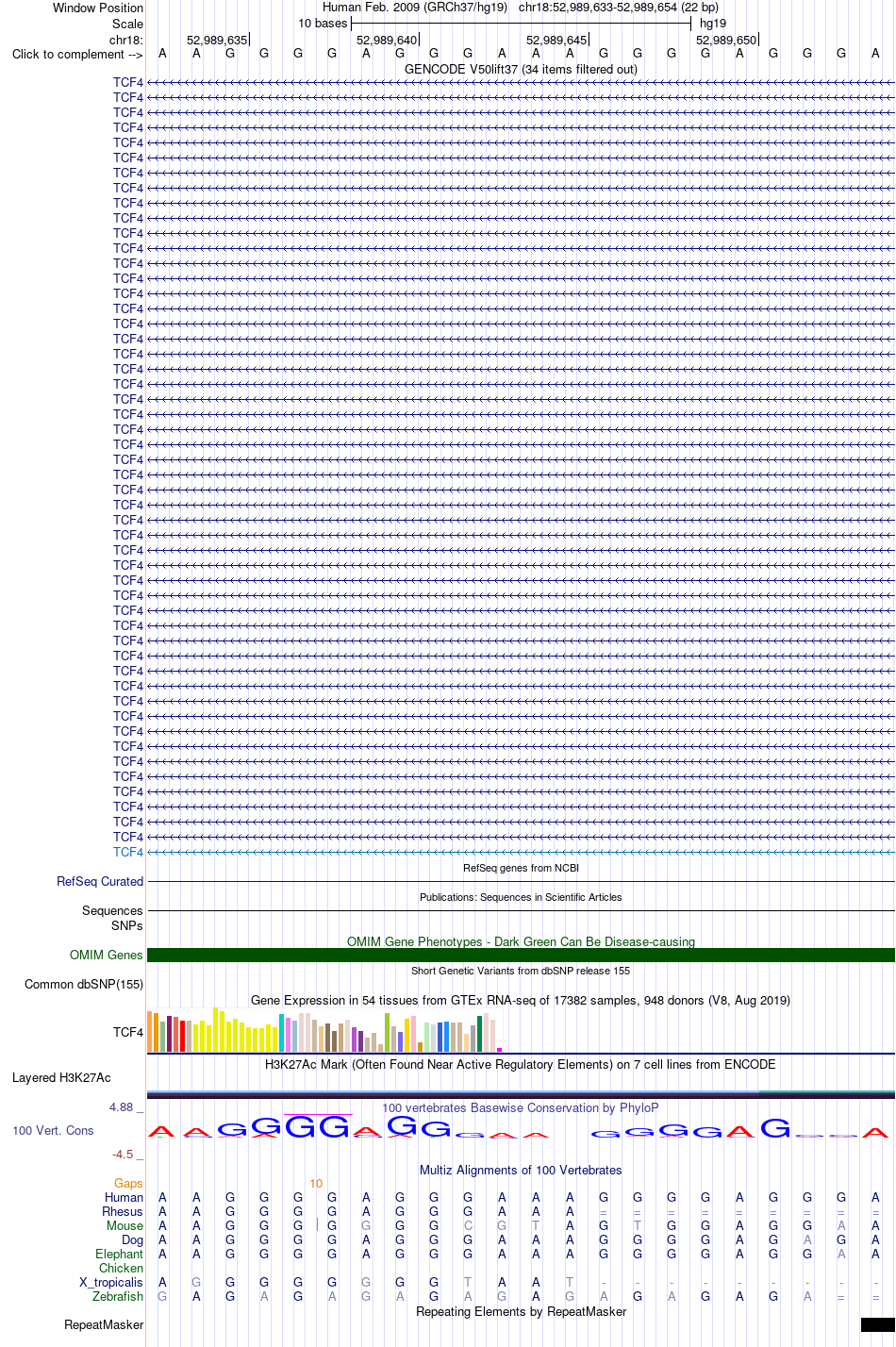Select the Rhesus alignment row label
This screenshot has height=1347, width=896.
123,1212
